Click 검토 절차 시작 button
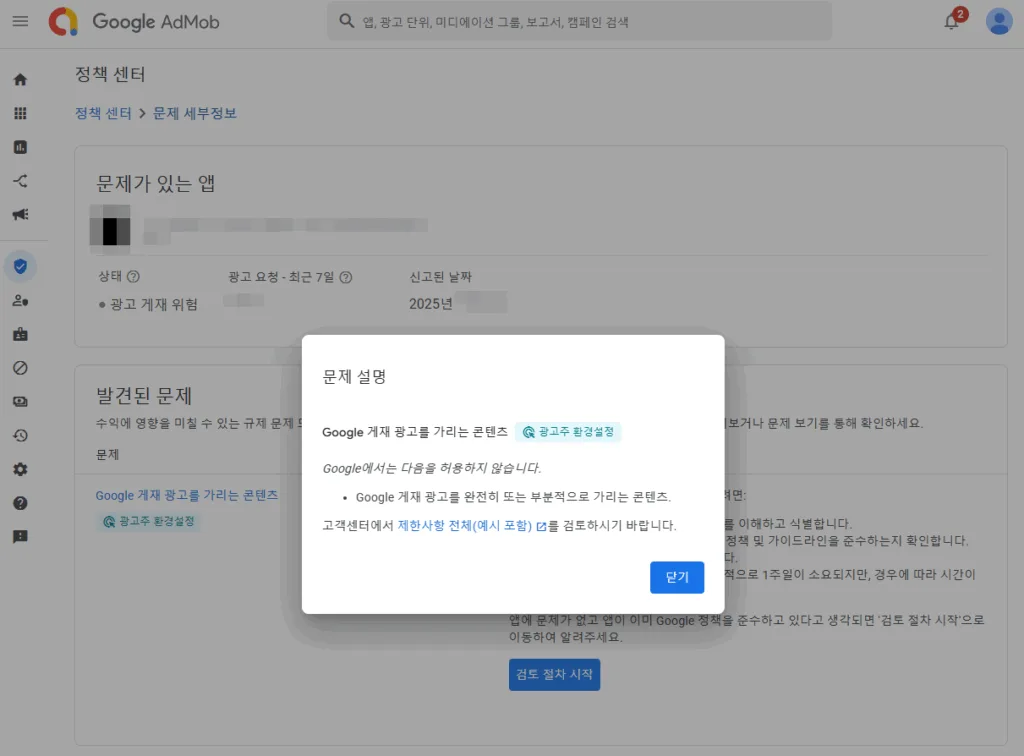 pyautogui.click(x=554, y=674)
